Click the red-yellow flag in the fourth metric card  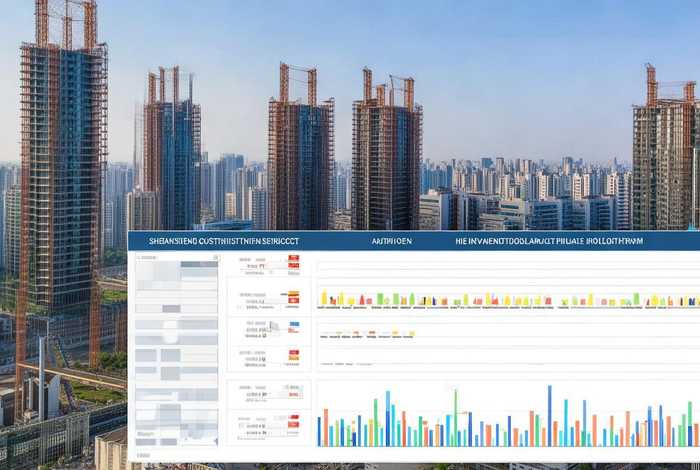click(293, 355)
